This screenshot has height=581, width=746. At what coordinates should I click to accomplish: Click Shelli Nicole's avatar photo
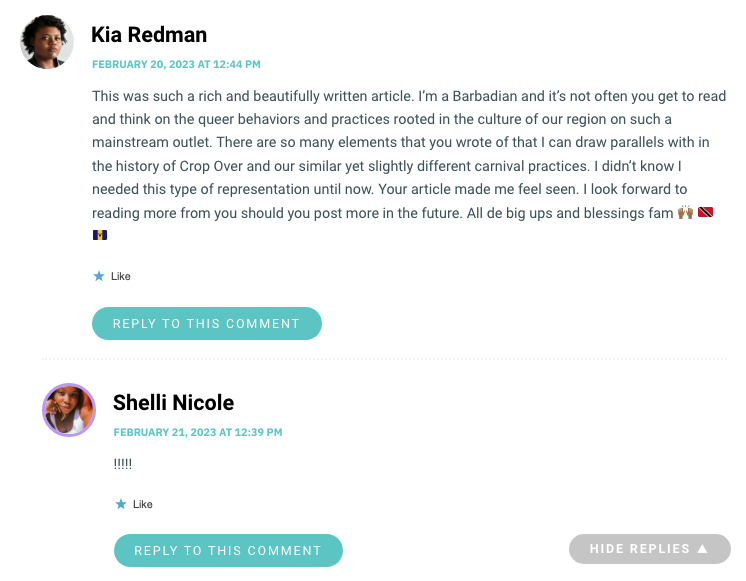[69, 410]
